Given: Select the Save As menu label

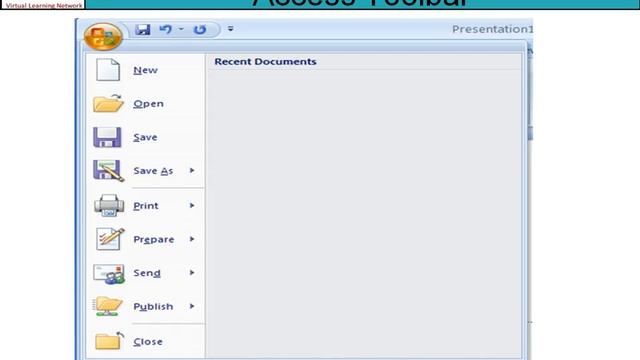Looking at the screenshot, I should (153, 171).
